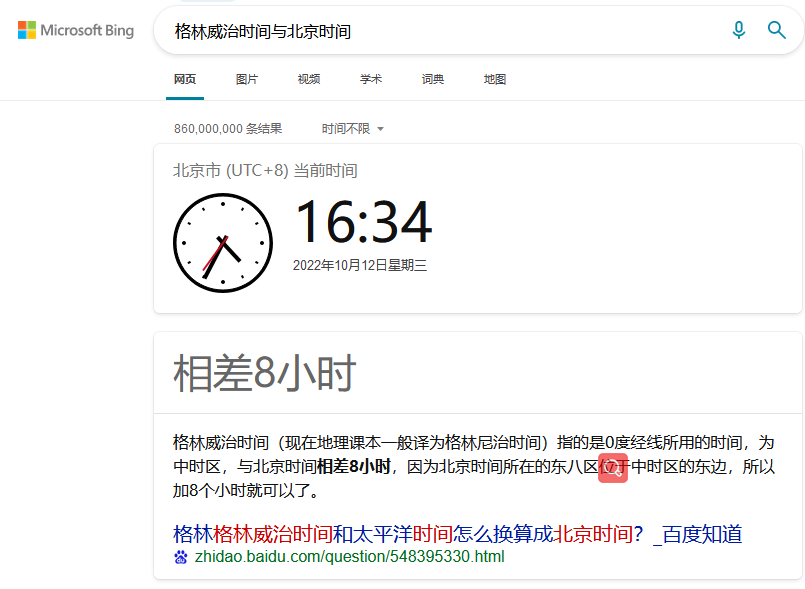Open the 时间不限 filter dropdown

click(x=345, y=128)
